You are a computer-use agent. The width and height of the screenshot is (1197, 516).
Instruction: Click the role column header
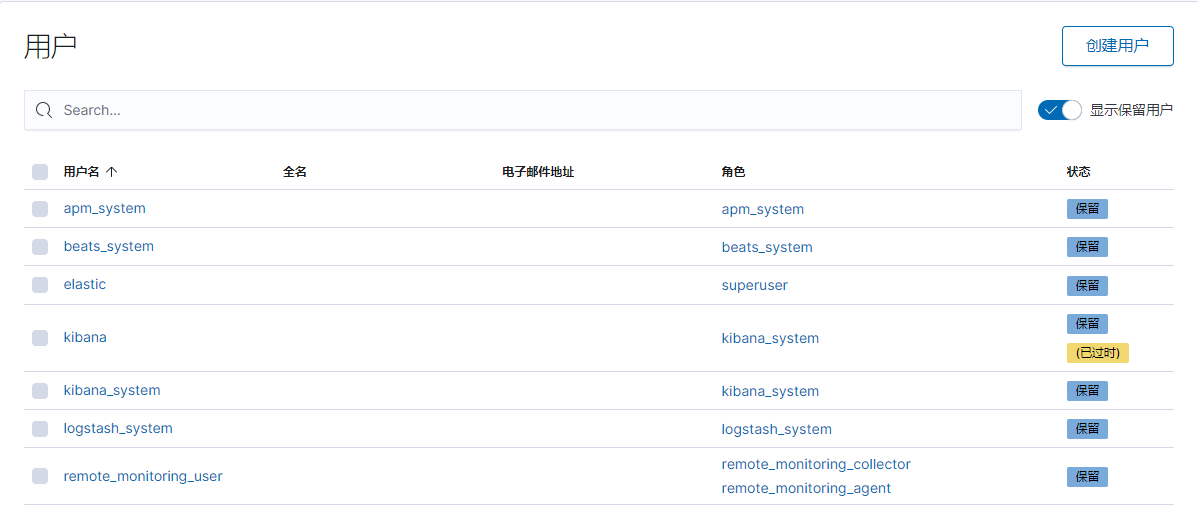(x=733, y=172)
